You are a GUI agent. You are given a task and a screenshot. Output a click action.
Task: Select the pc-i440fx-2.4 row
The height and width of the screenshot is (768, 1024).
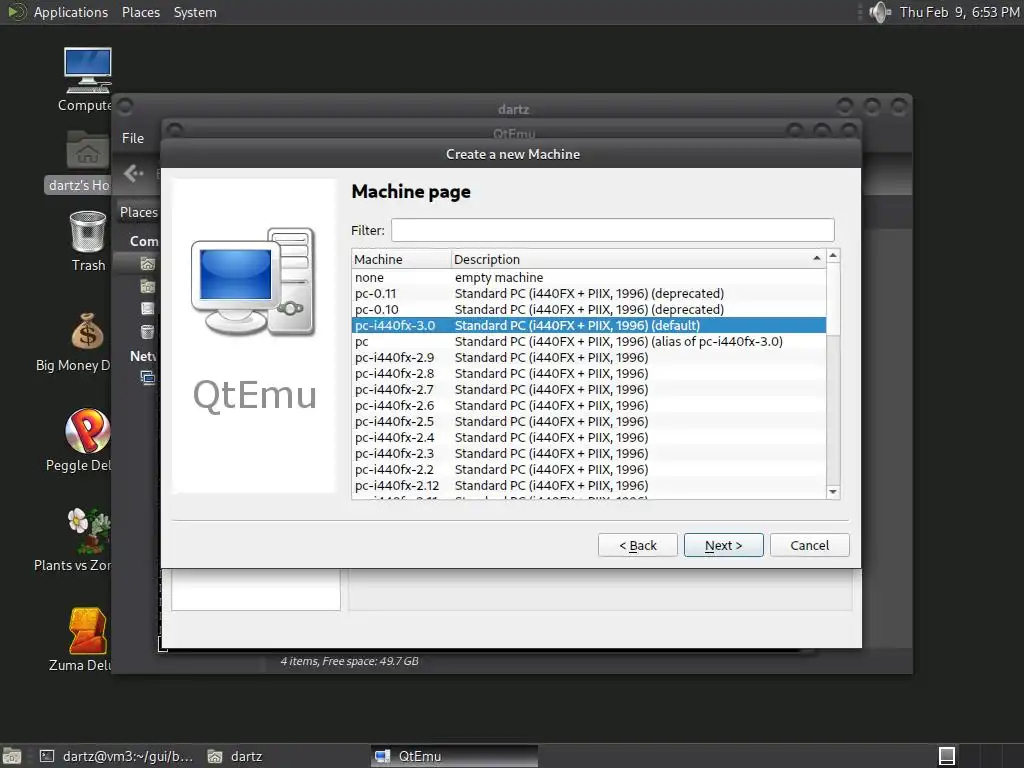588,438
